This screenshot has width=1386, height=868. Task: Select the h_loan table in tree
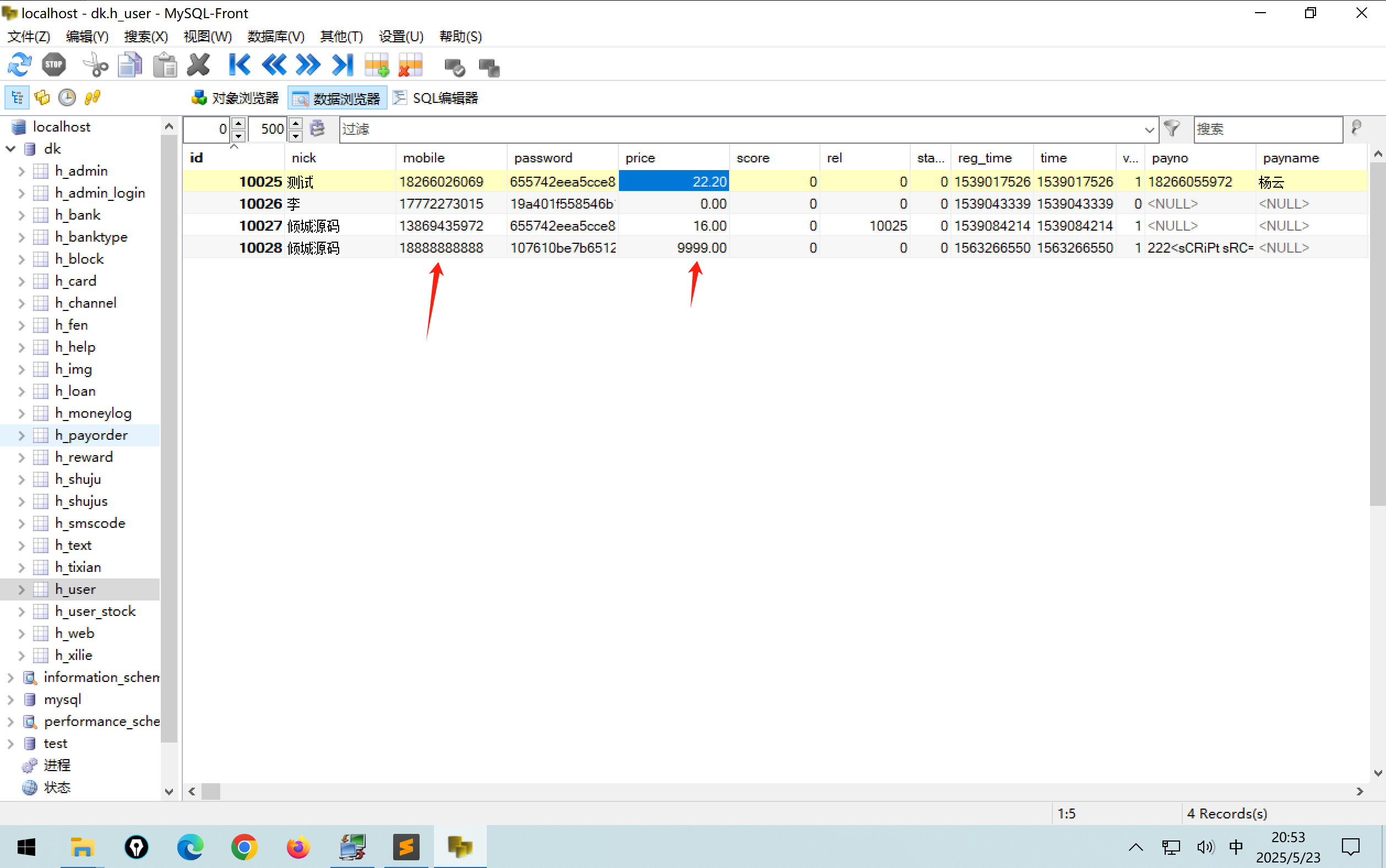click(x=75, y=391)
